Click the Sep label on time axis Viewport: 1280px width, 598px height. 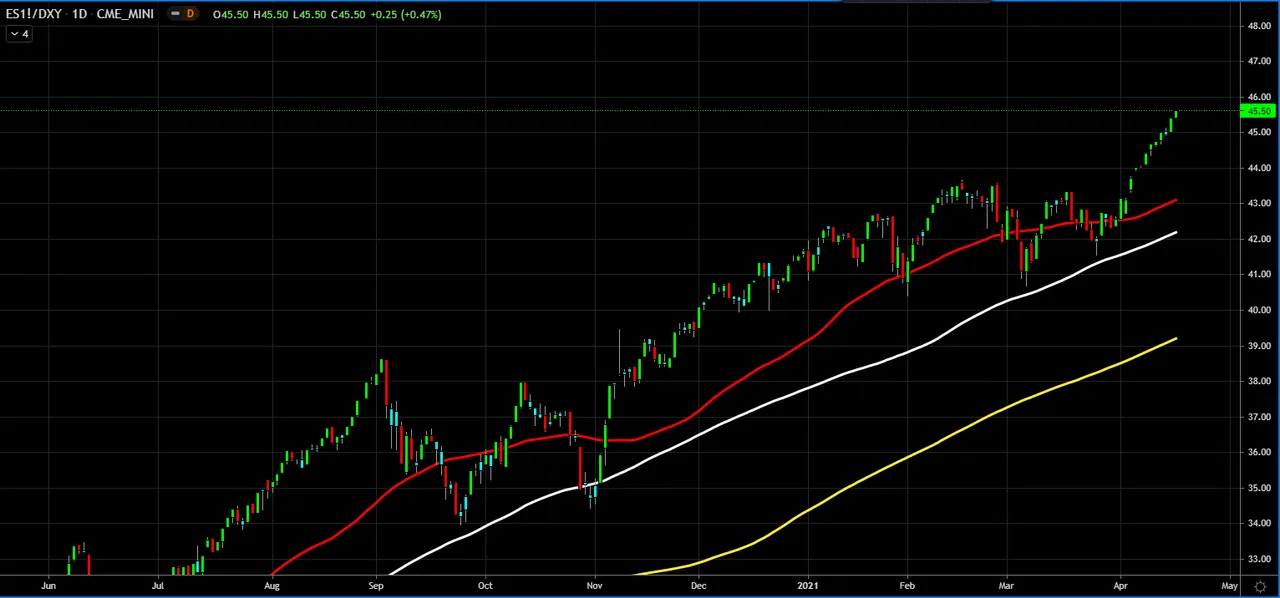[375, 586]
